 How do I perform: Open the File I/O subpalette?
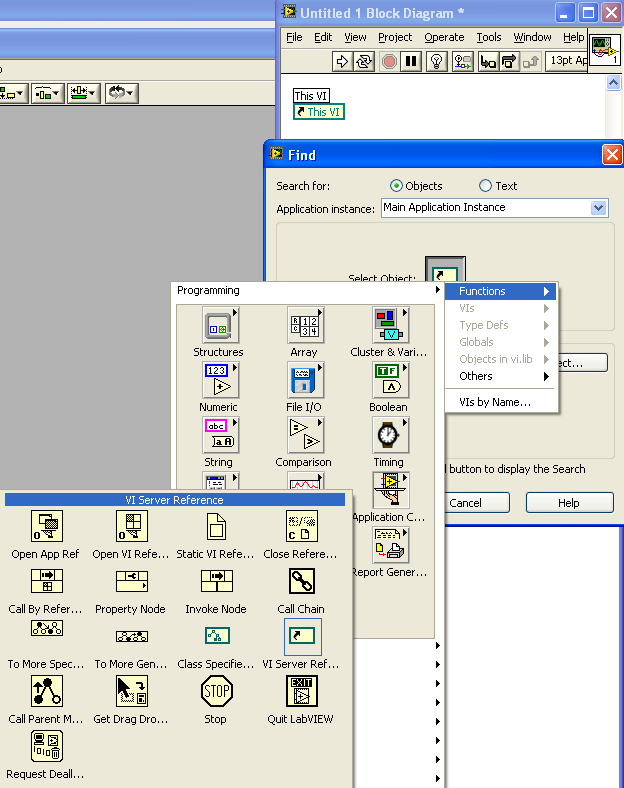click(x=305, y=380)
